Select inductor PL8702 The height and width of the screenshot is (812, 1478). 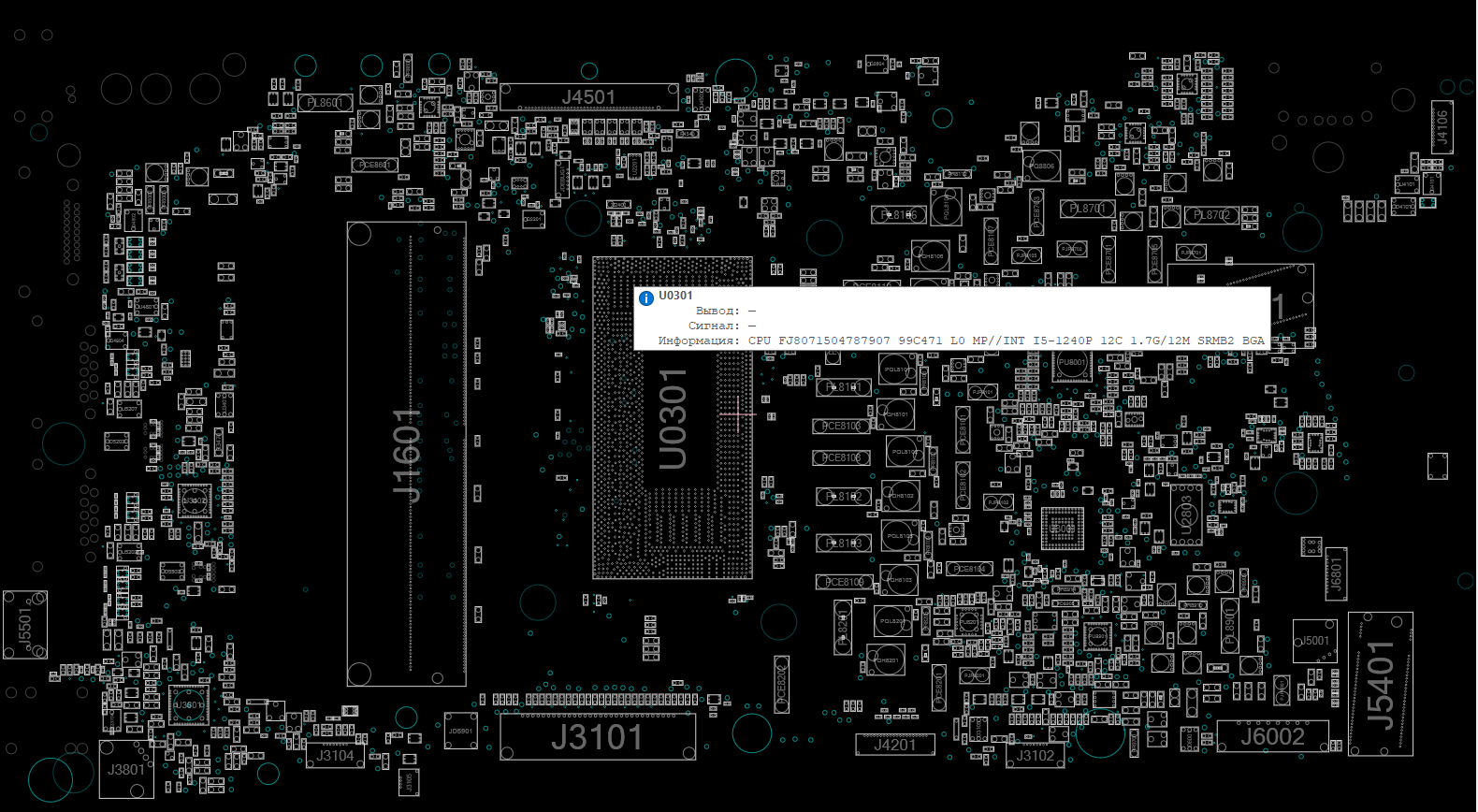1211,215
